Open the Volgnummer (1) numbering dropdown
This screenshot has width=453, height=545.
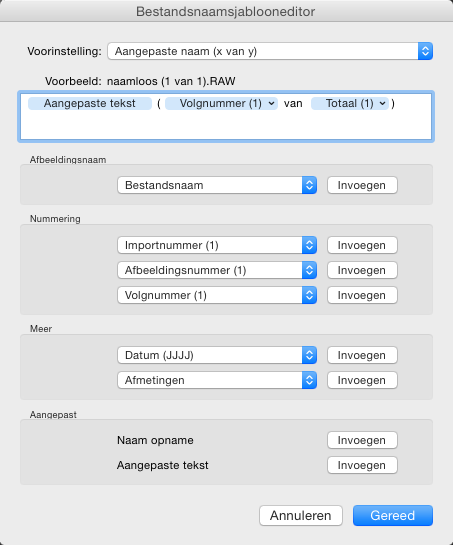click(x=217, y=295)
